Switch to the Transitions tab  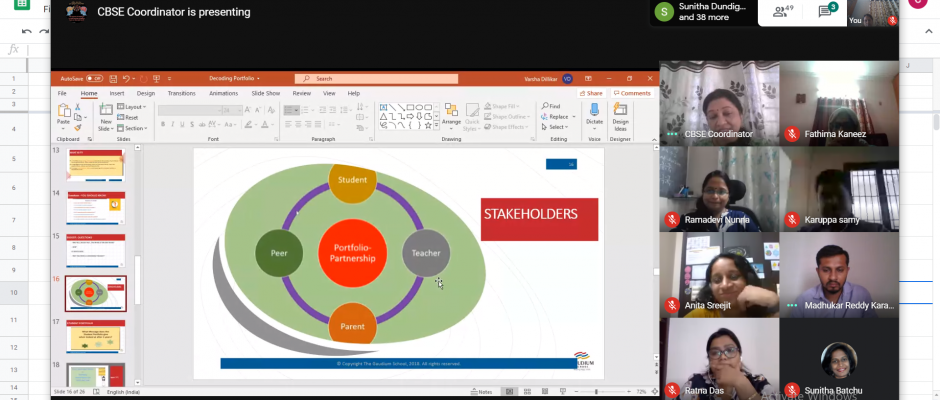pos(182,94)
